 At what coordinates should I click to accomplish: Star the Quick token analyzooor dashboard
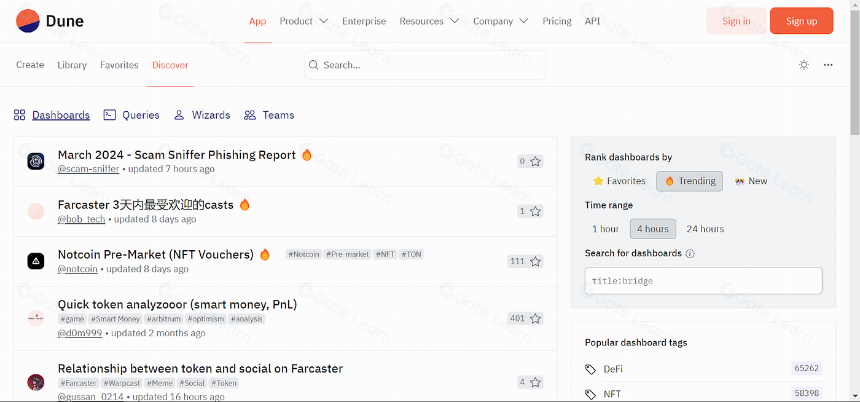(x=536, y=318)
